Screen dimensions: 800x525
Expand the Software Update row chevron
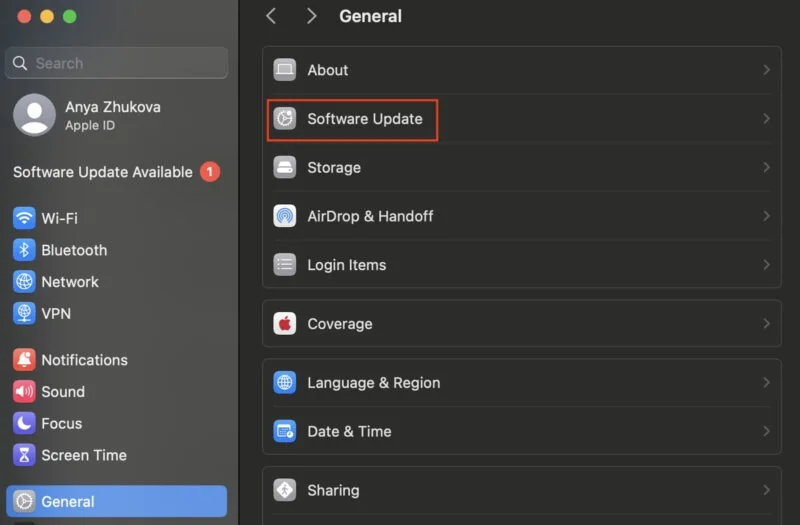[766, 118]
